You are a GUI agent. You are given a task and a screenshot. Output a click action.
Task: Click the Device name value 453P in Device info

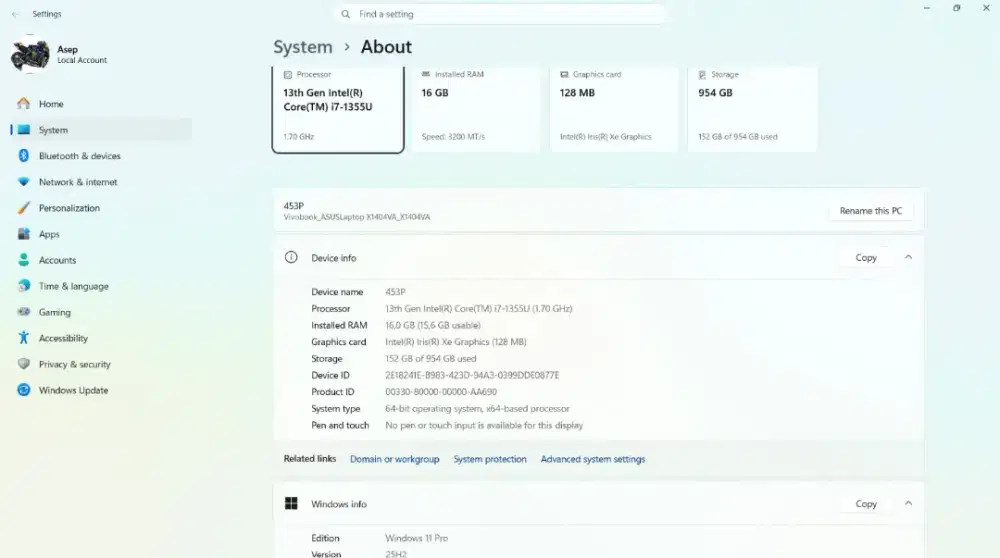click(395, 291)
